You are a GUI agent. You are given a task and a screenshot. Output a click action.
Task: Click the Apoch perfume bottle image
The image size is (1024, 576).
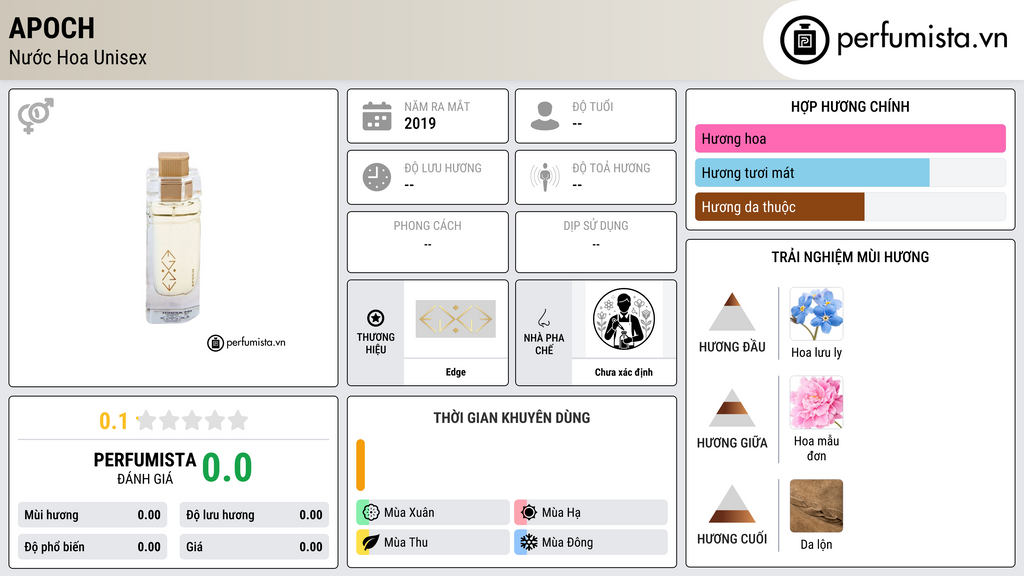coord(173,238)
